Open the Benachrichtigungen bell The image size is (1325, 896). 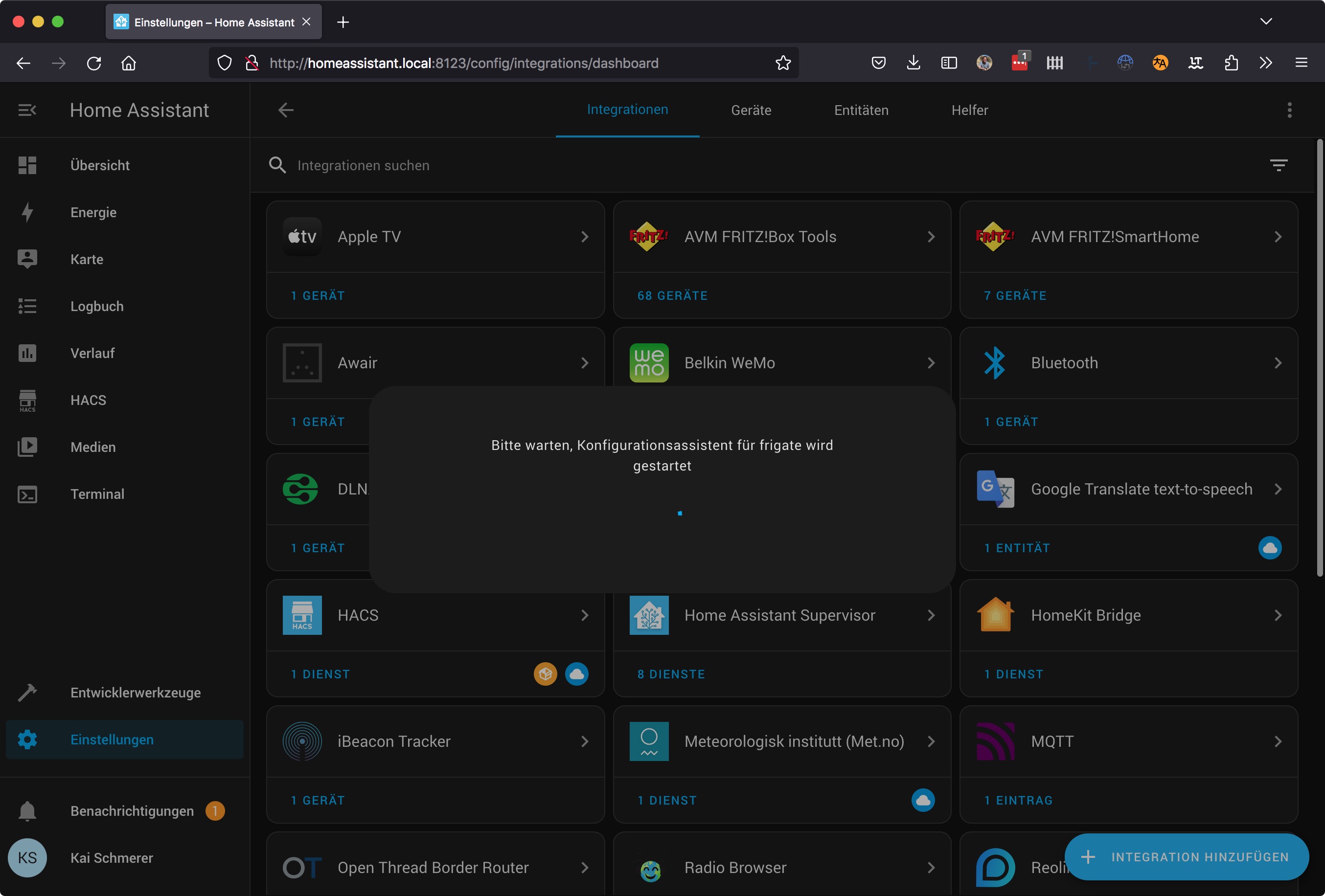tap(27, 811)
